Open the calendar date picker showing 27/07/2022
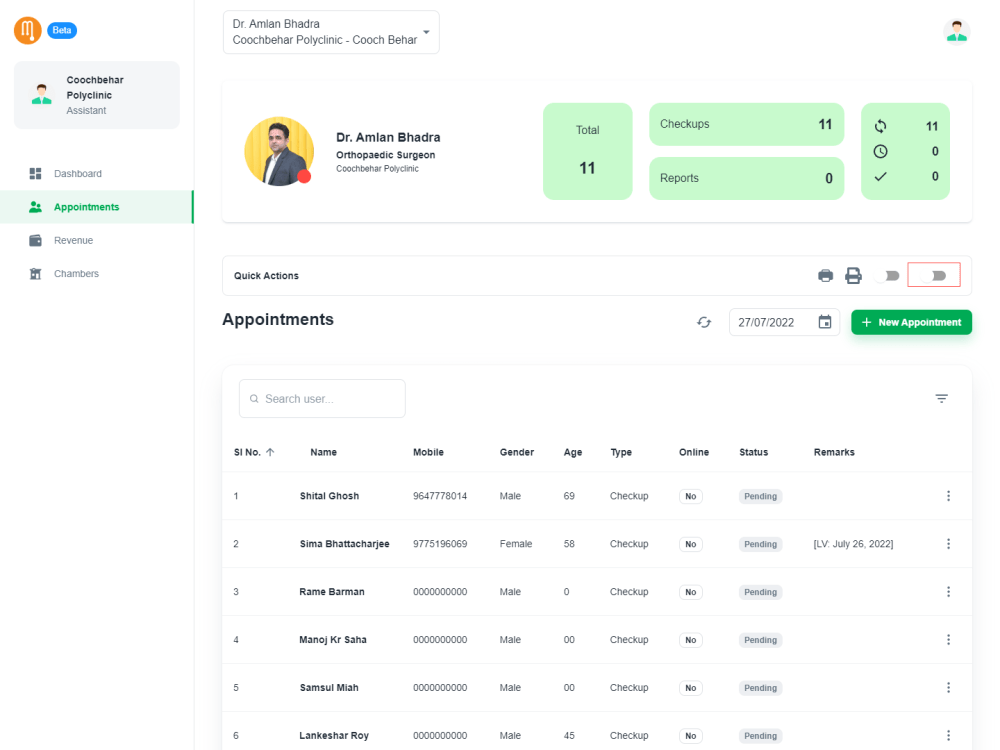 (x=824, y=322)
